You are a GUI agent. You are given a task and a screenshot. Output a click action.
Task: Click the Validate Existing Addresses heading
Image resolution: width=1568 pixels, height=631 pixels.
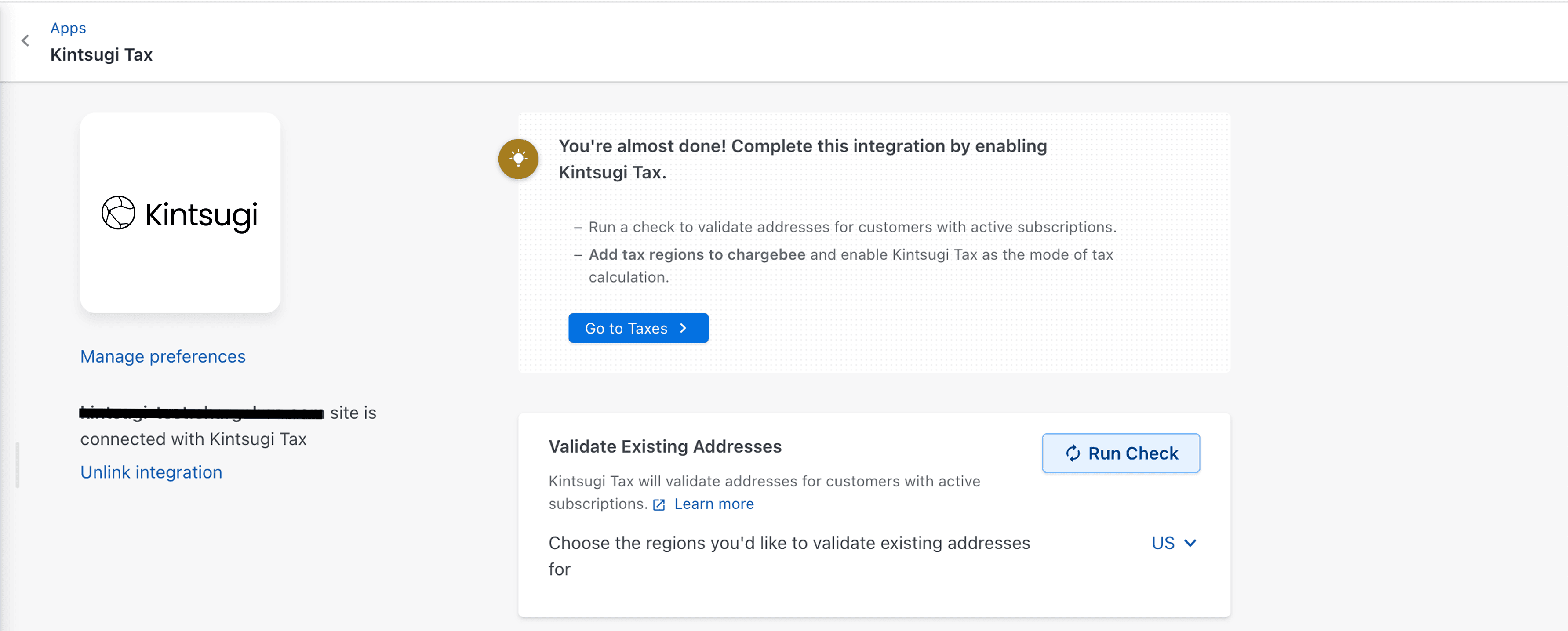pyautogui.click(x=665, y=446)
